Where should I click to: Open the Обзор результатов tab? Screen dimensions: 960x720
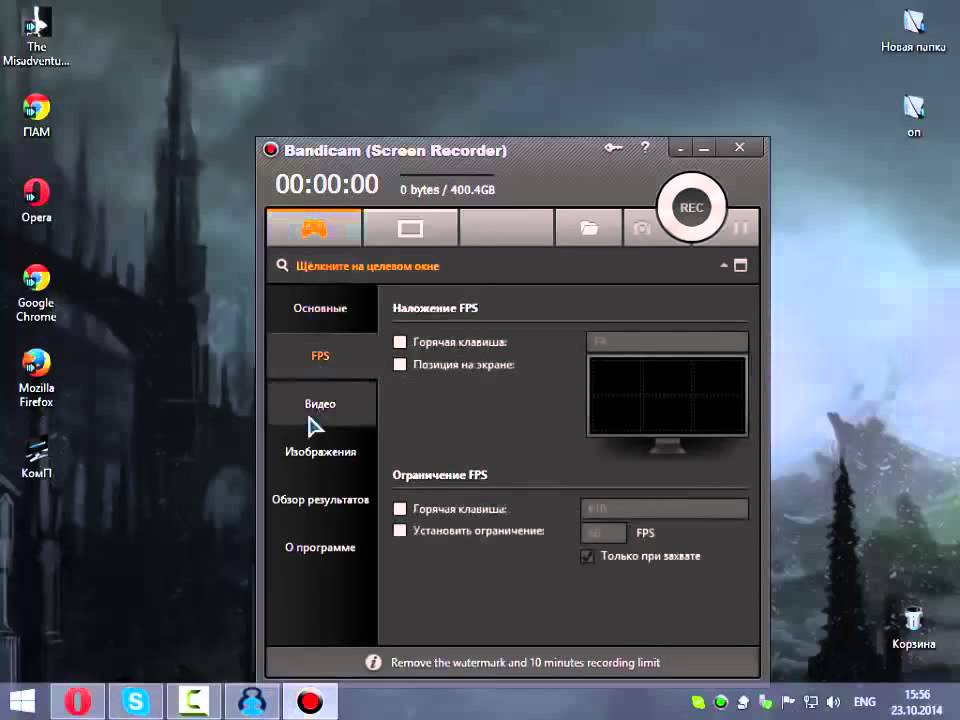coord(320,500)
